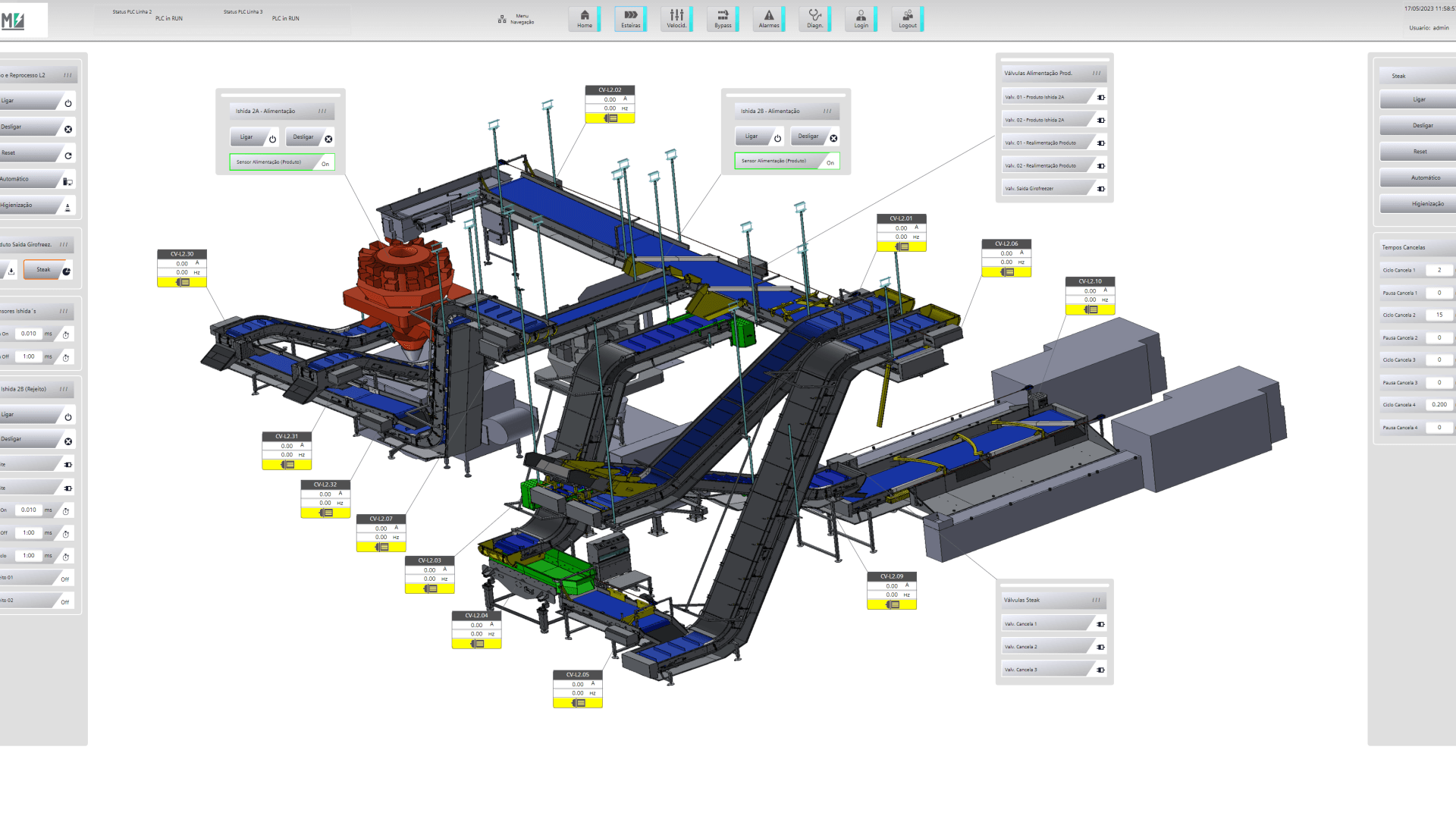Open the Velocid. navigation tab

coord(677,19)
